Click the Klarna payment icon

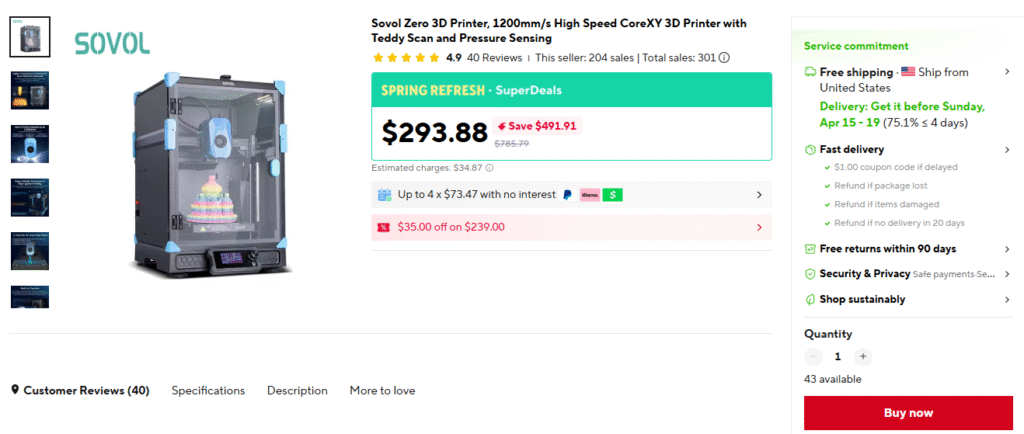pyautogui.click(x=589, y=195)
